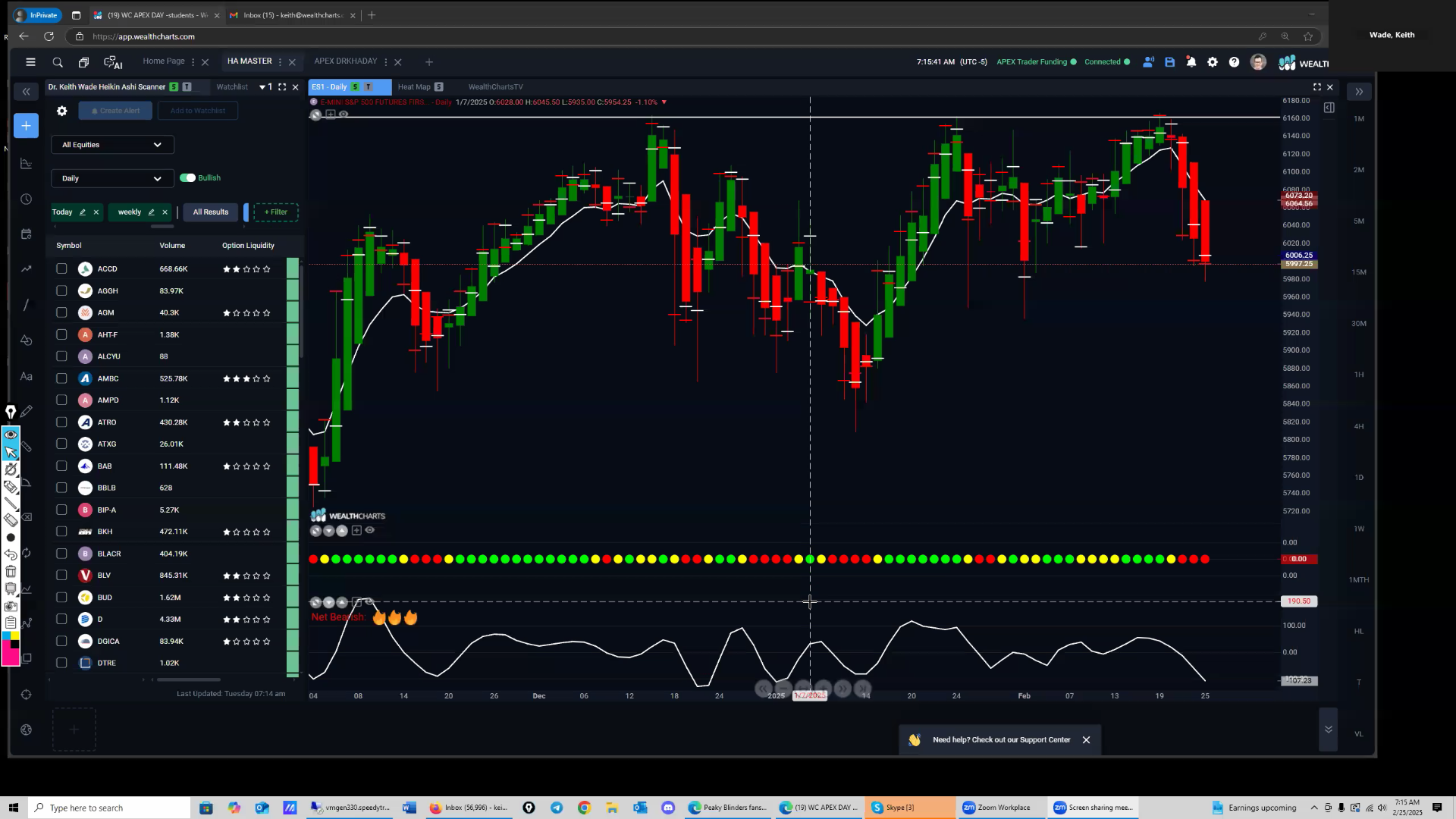Screen dimensions: 1456x819
Task: Remove the weekly filter chip
Action: click(x=165, y=212)
